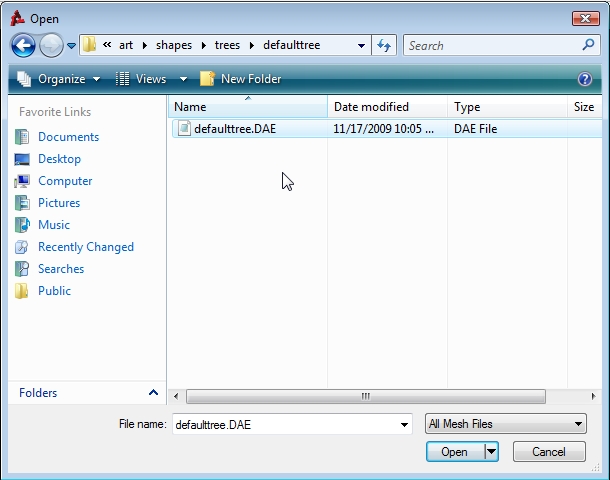Open the Views menu

tap(150, 79)
